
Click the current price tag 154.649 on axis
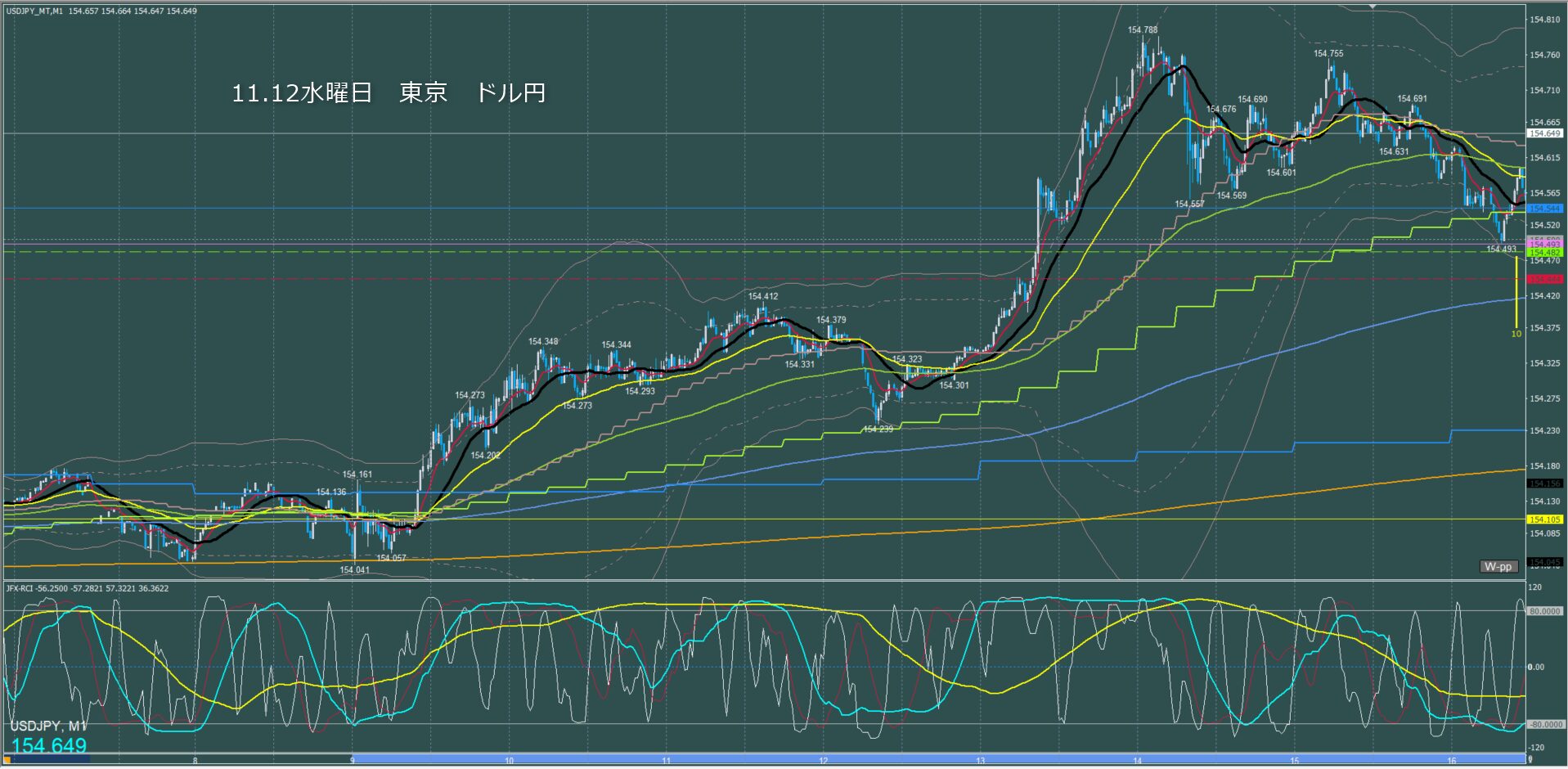click(1545, 133)
